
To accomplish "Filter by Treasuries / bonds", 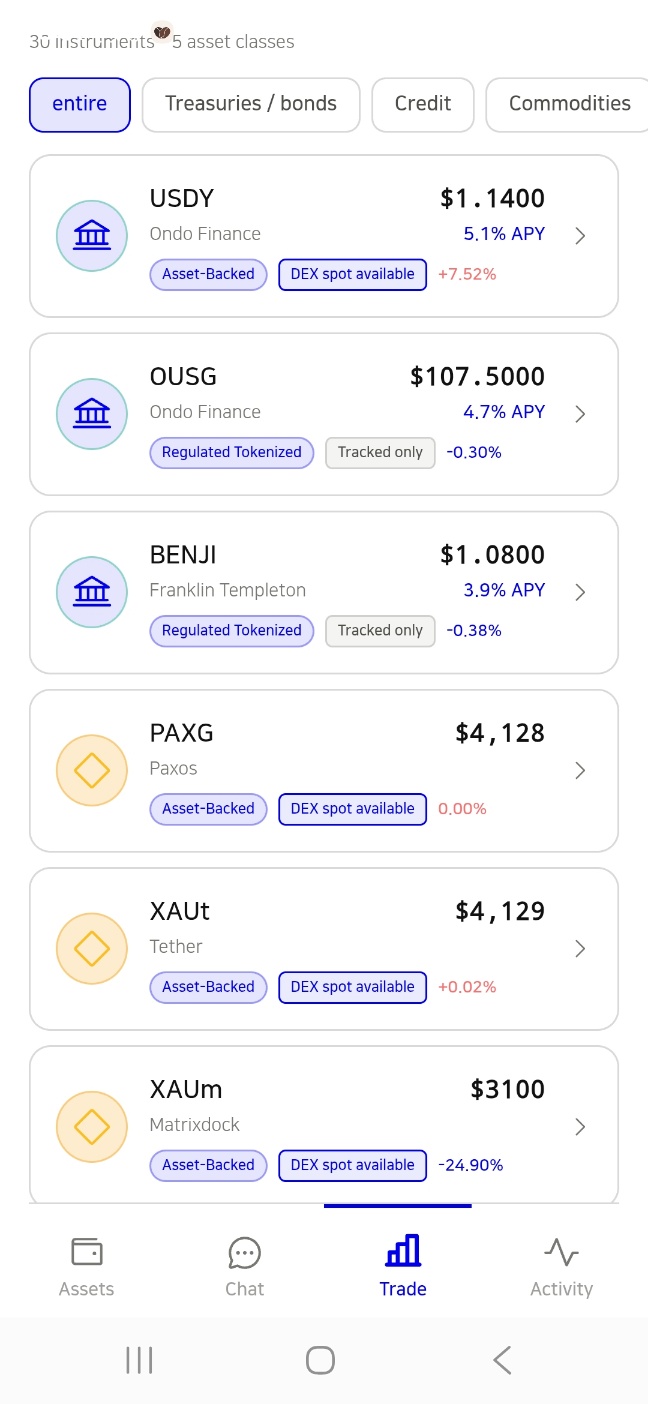I will pos(251,104).
